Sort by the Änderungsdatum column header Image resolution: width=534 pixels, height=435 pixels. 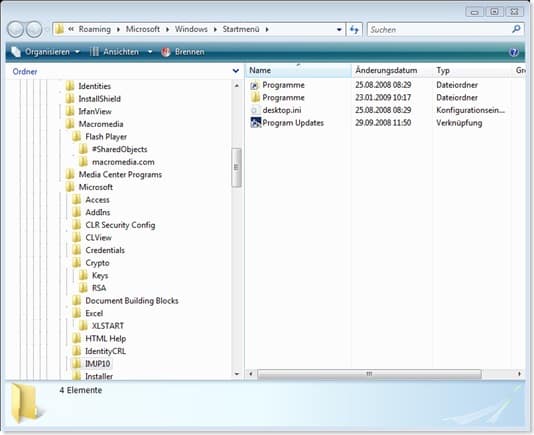tap(392, 71)
